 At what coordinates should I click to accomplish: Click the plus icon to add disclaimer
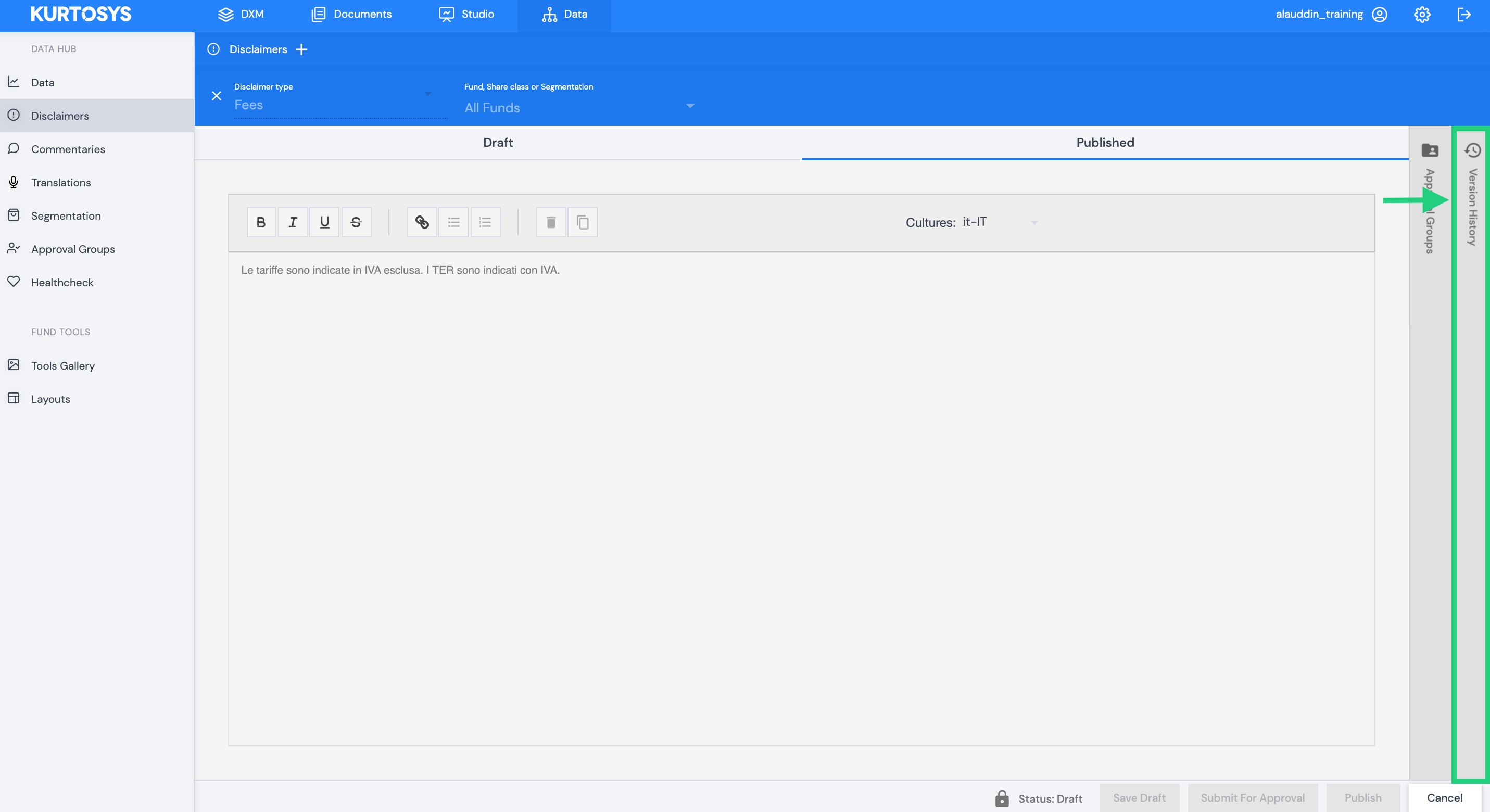click(x=301, y=50)
